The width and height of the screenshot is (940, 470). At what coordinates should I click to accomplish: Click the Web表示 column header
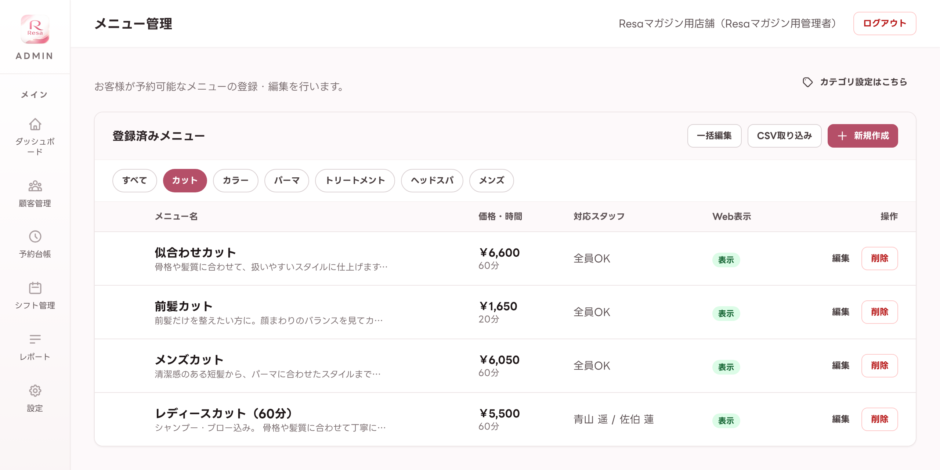(x=731, y=216)
